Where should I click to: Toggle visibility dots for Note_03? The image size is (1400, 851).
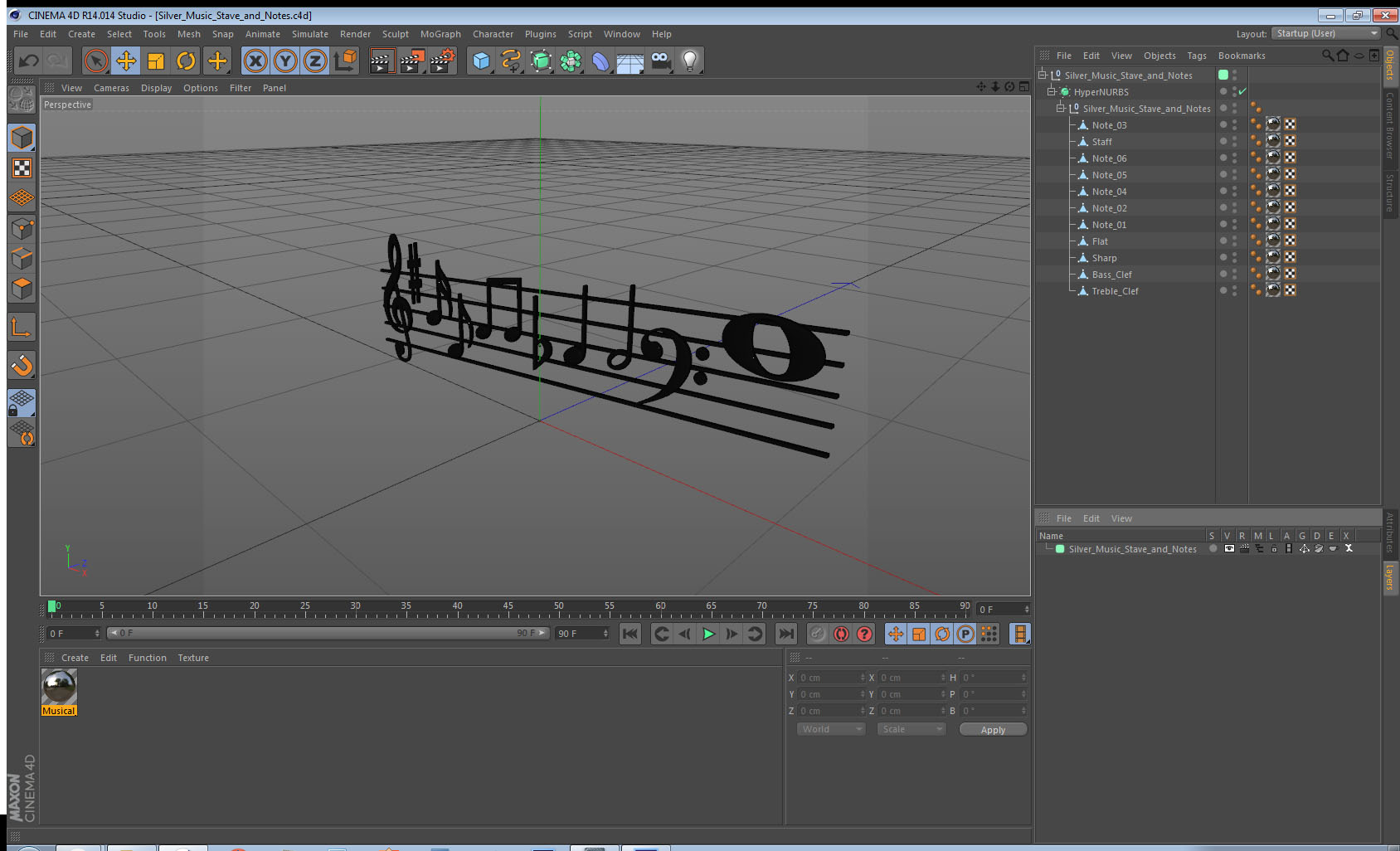[x=1234, y=124]
